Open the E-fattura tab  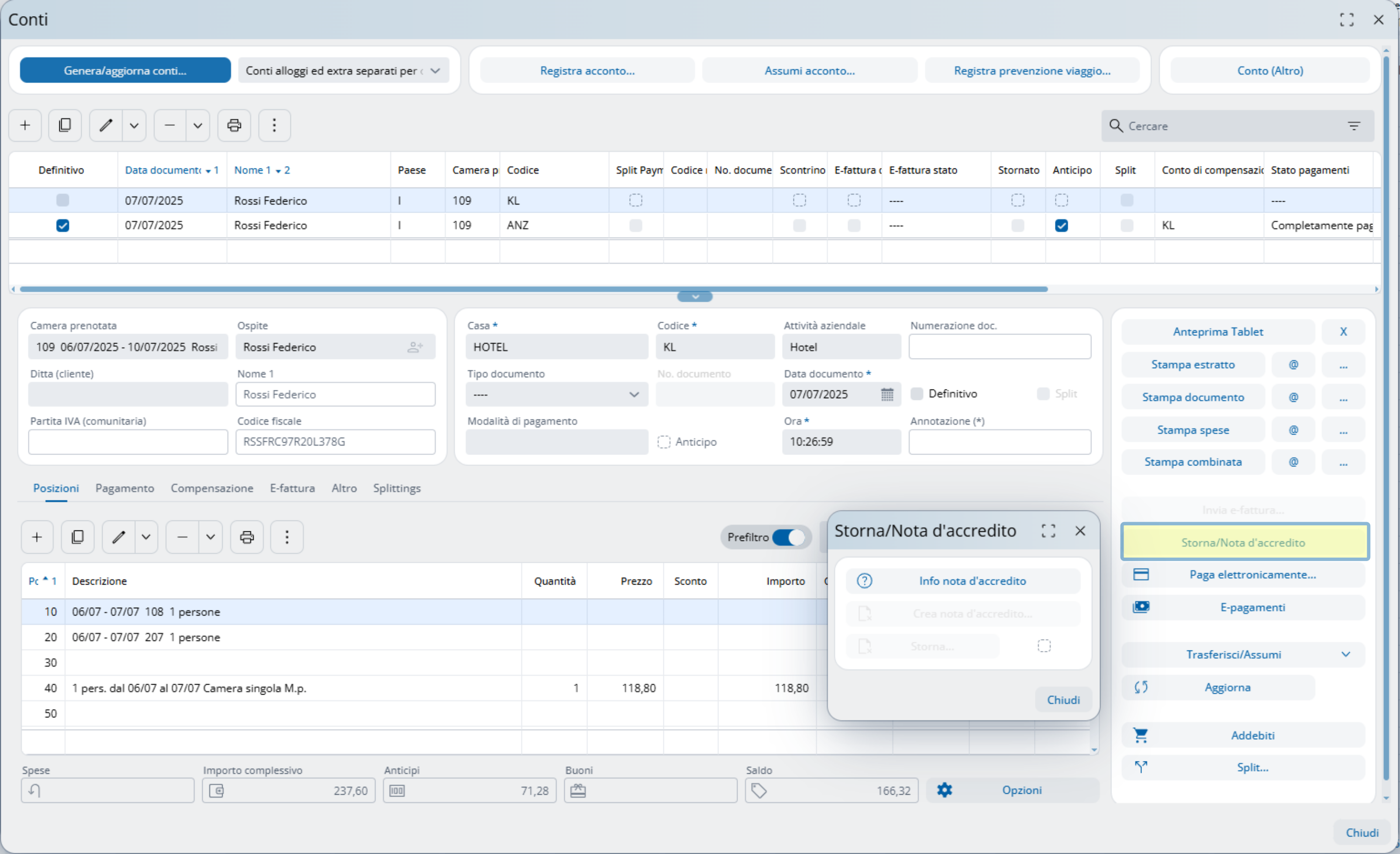tap(292, 488)
